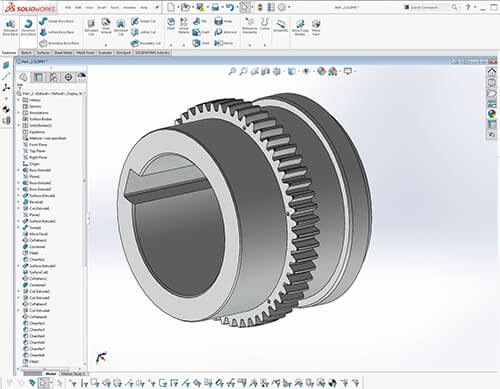Select the Intersect tool
Image resolution: width=500 pixels, height=389 pixels.
(226, 32)
